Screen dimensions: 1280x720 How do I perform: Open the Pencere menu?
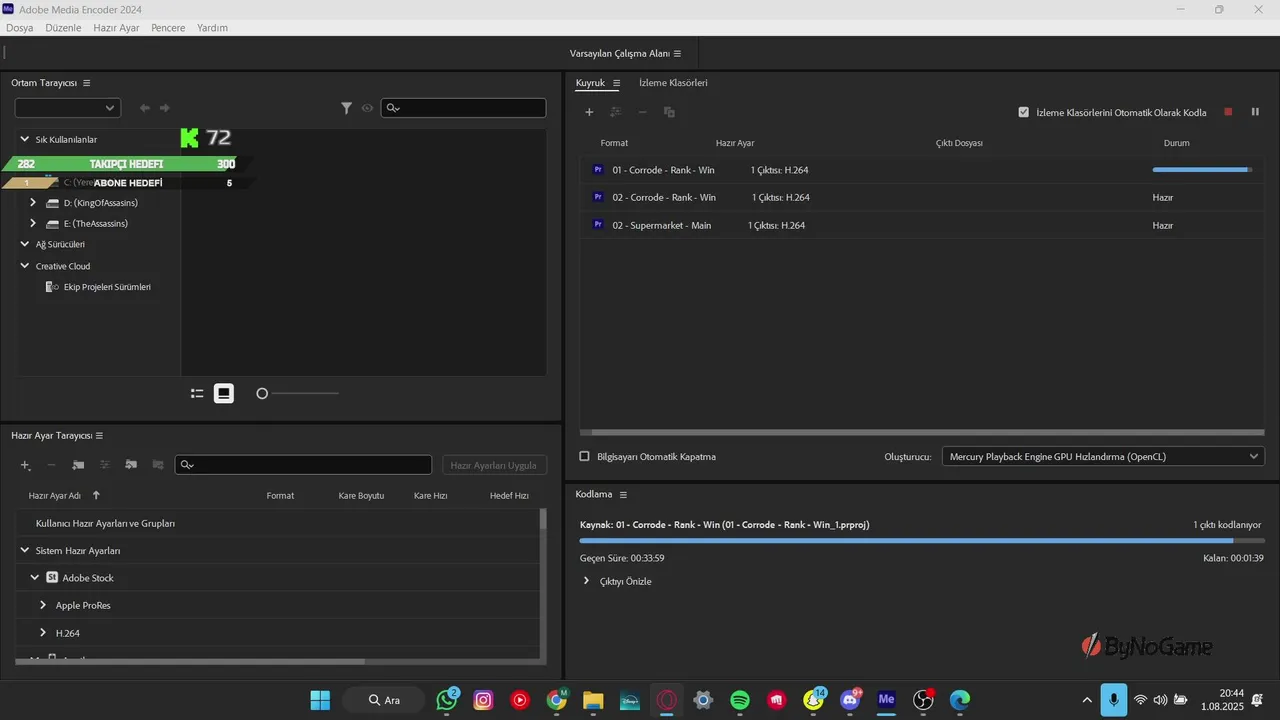(x=168, y=28)
